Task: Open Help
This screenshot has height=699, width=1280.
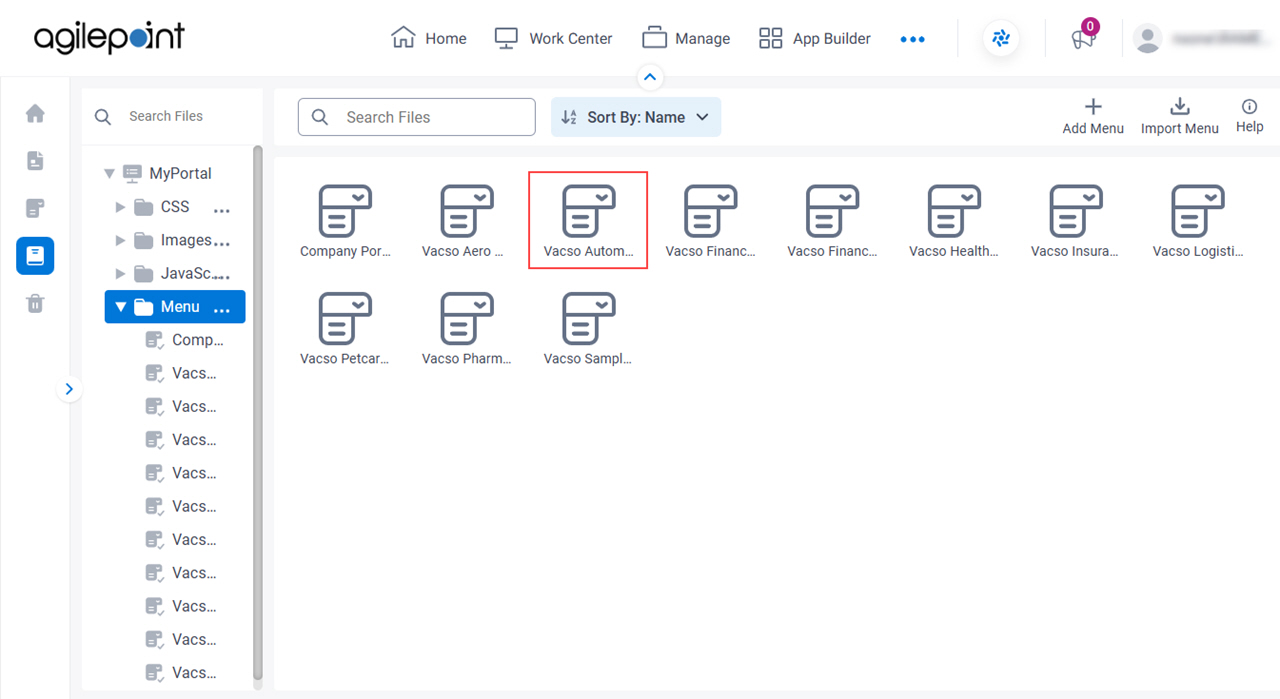Action: (1250, 116)
